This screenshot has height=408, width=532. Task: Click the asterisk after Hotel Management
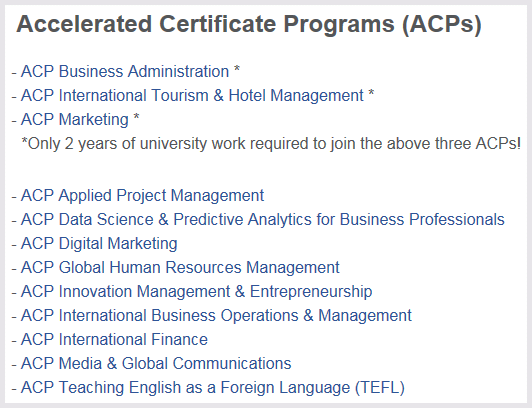tap(371, 93)
